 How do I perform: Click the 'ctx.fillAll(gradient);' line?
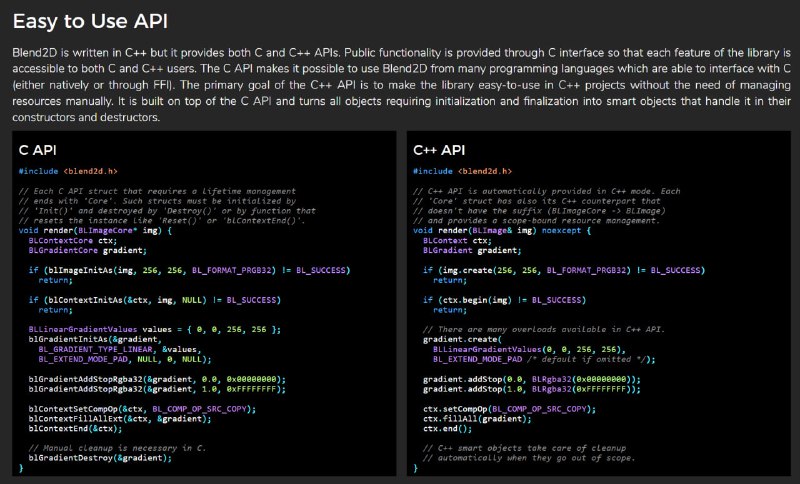[x=477, y=419]
